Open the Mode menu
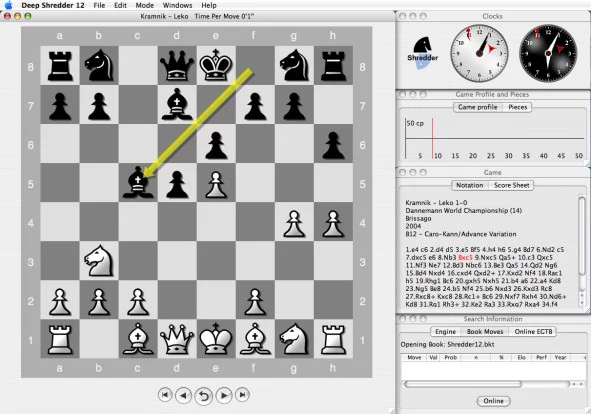The image size is (591, 414). [x=144, y=5]
